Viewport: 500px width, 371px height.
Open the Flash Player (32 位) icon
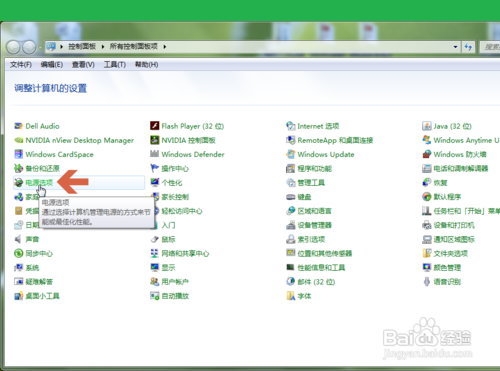point(155,126)
